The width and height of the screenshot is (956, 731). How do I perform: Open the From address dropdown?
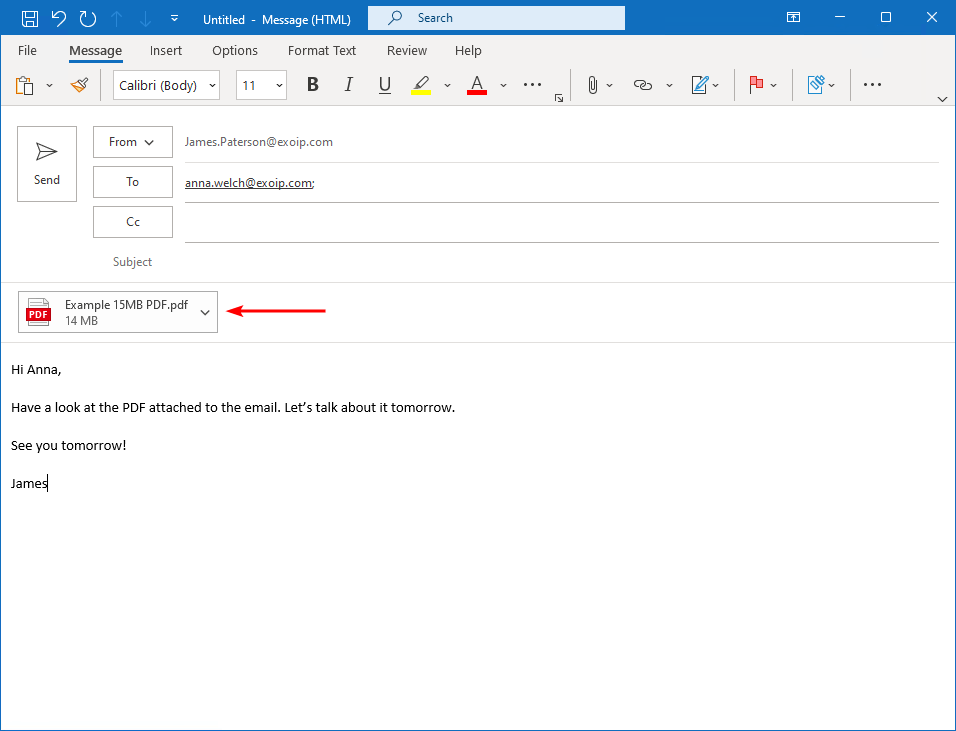pyautogui.click(x=132, y=142)
